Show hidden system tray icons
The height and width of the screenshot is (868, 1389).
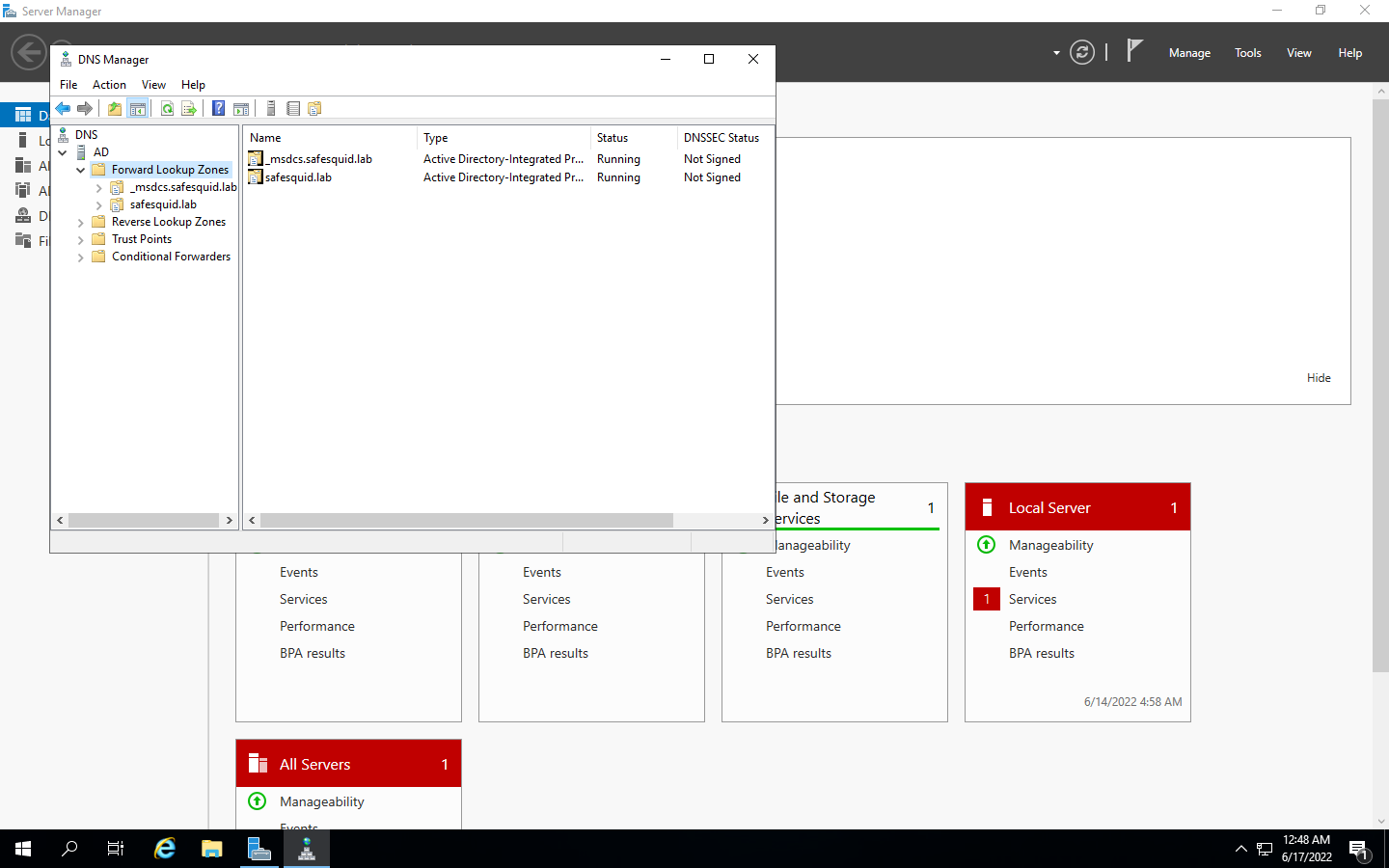pos(1240,849)
